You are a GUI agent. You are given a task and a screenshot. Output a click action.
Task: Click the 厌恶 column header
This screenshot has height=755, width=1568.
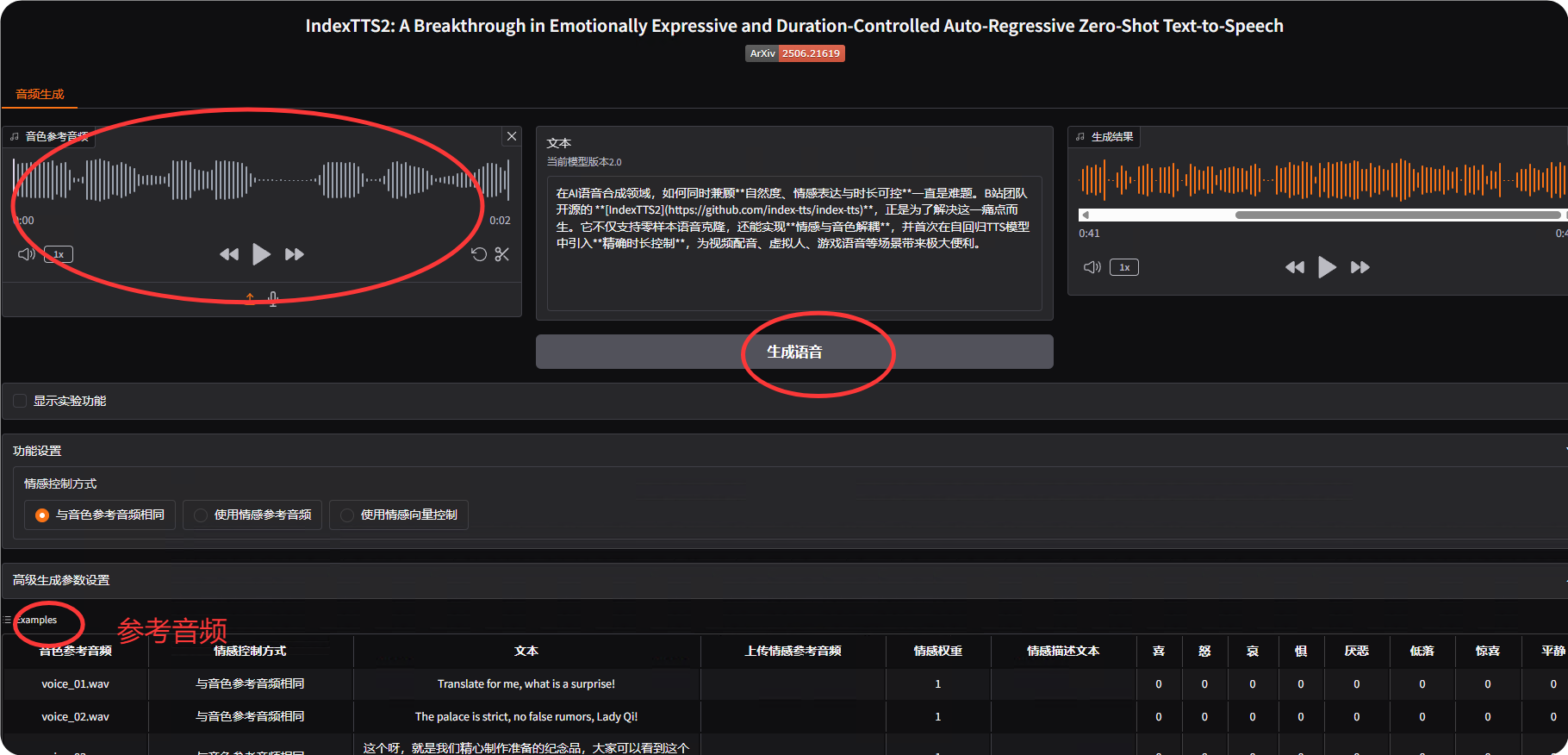coord(1357,651)
